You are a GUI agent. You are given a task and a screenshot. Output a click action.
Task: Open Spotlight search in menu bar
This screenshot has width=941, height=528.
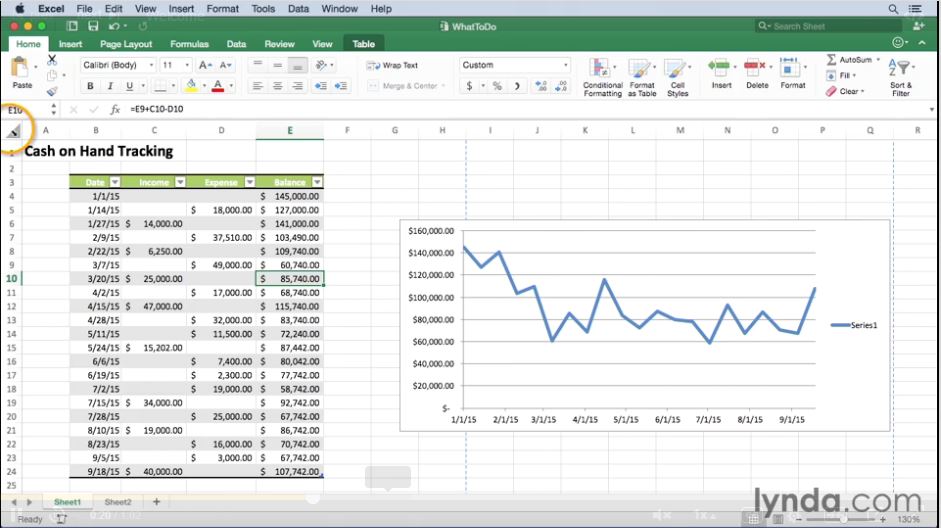(893, 9)
